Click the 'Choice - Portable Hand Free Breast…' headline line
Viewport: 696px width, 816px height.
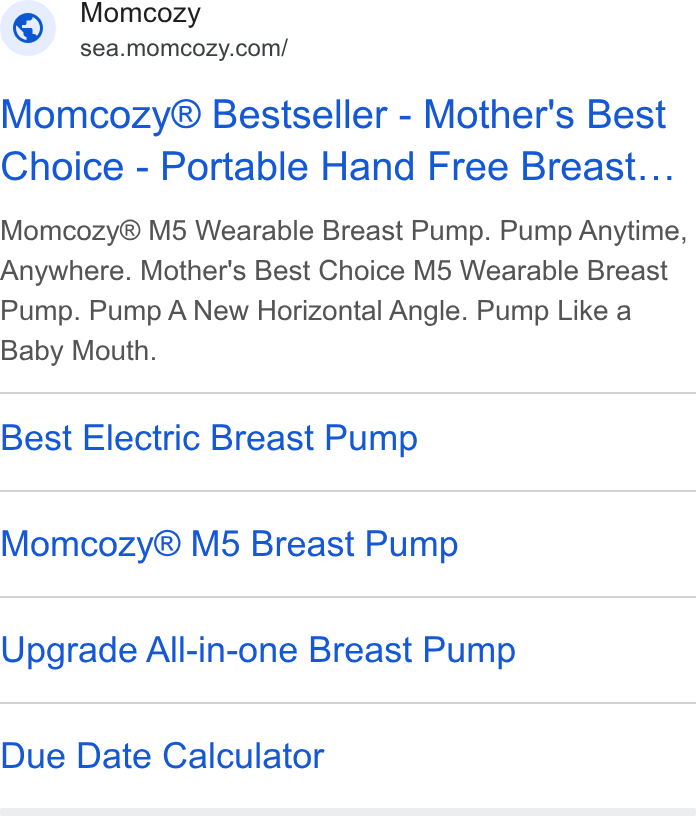337,167
